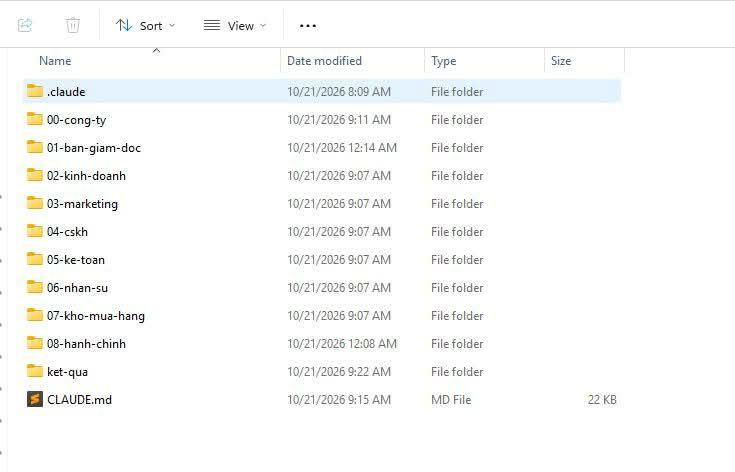The image size is (735, 472).
Task: Click the ket-qua folder icon
Action: 35,371
